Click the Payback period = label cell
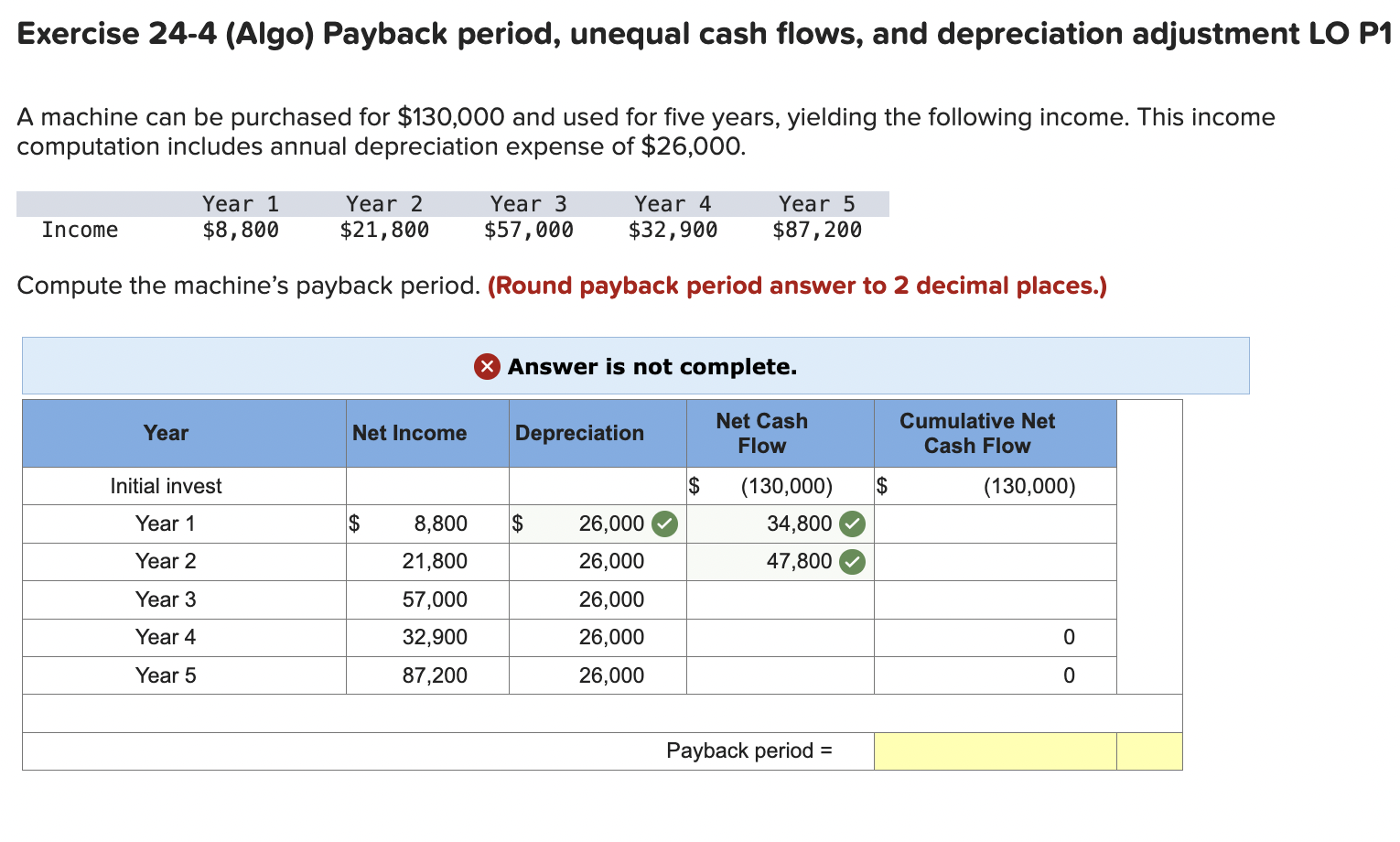Viewport: 1400px width, 842px height. (750, 750)
